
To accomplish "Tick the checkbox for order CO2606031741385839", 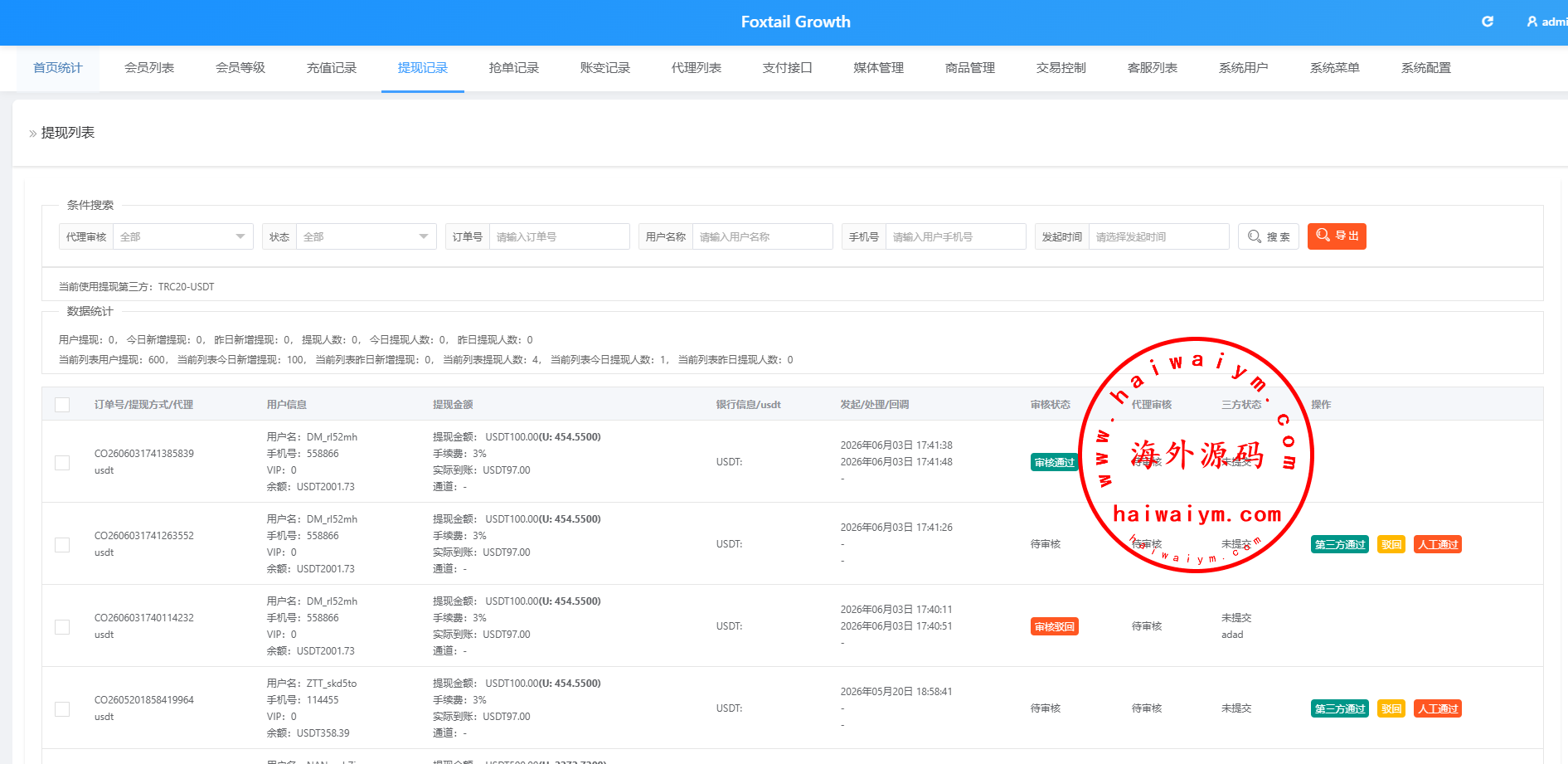I will 62,462.
